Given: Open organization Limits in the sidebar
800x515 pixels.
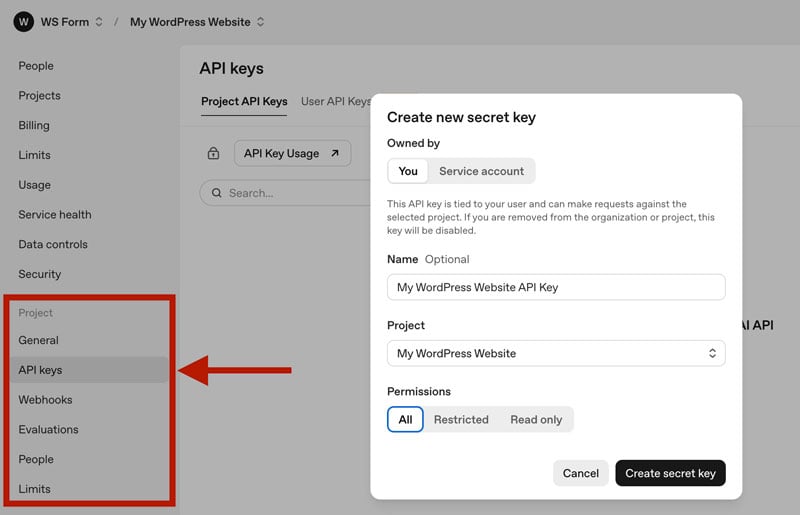Looking at the screenshot, I should [34, 155].
